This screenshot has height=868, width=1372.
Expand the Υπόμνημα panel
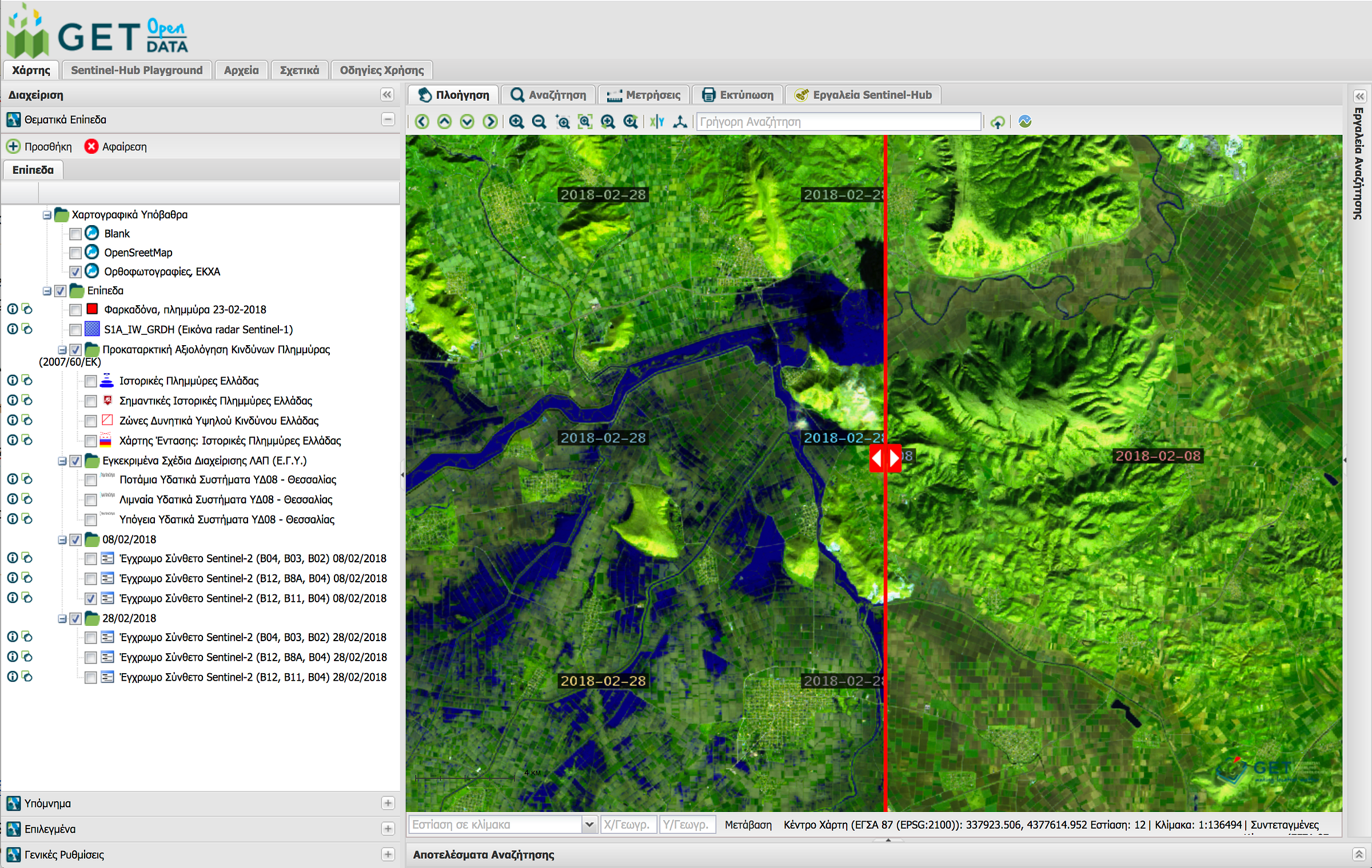point(388,803)
